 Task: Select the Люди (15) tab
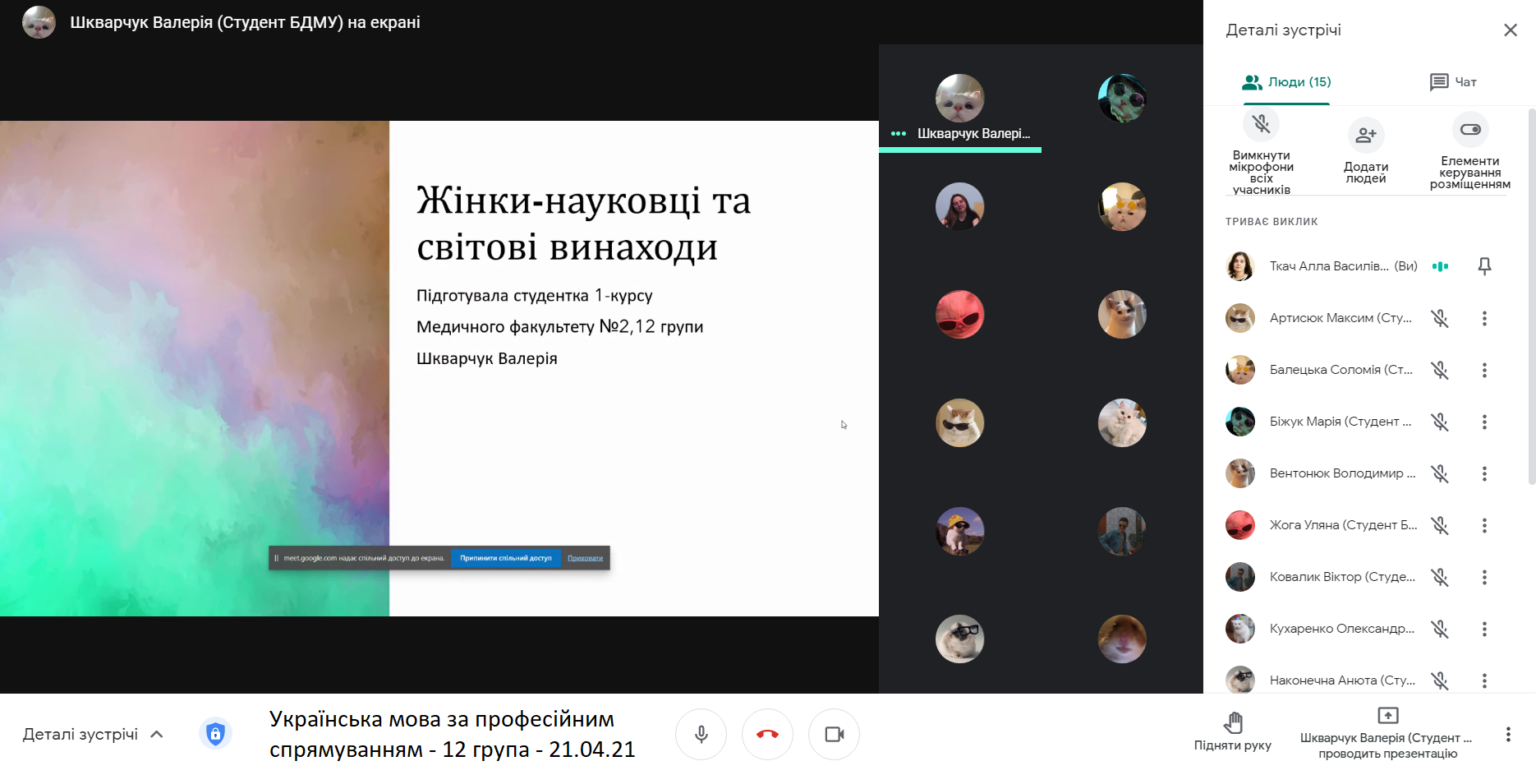click(x=1286, y=82)
